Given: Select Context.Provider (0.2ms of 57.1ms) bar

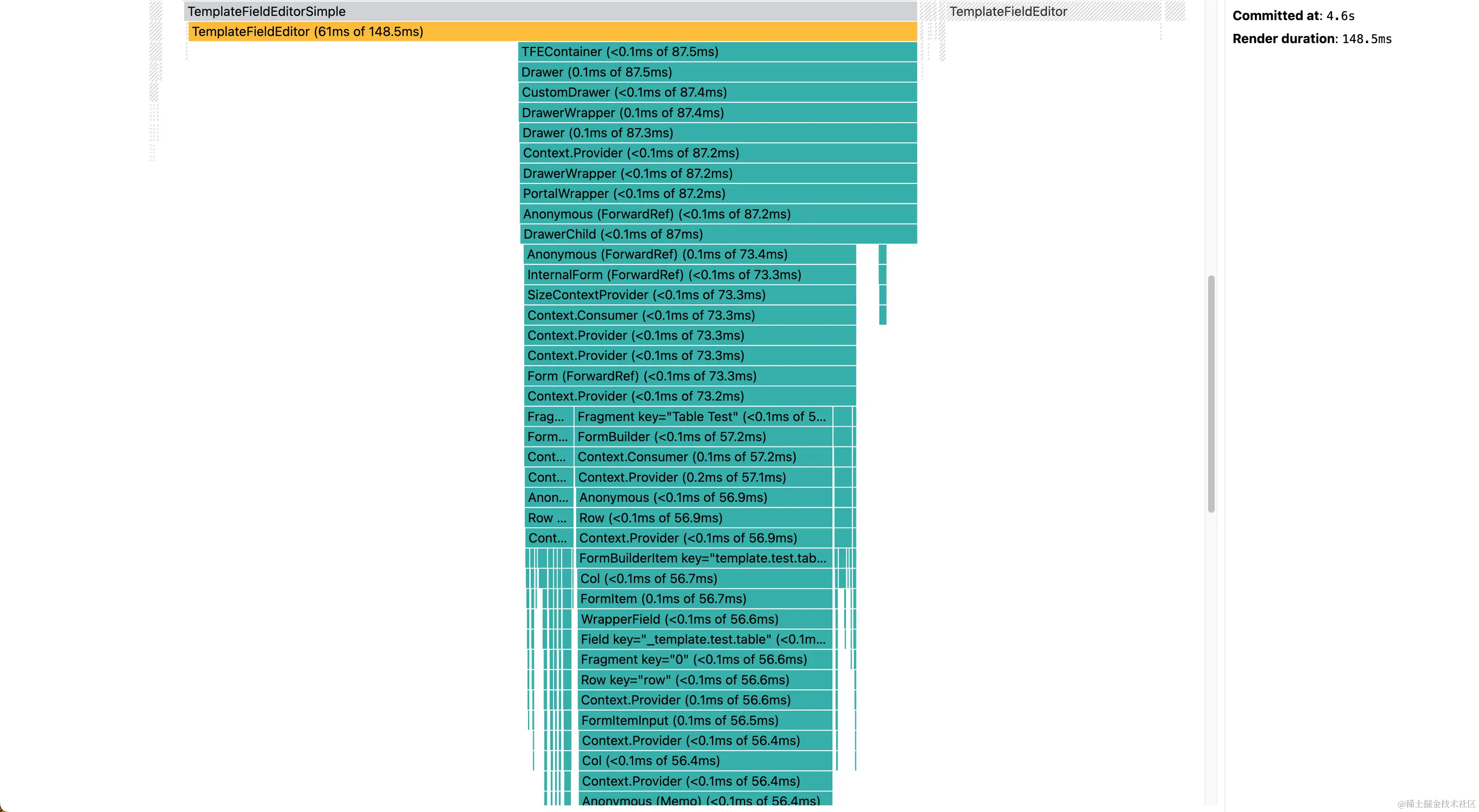Looking at the screenshot, I should coord(704,478).
